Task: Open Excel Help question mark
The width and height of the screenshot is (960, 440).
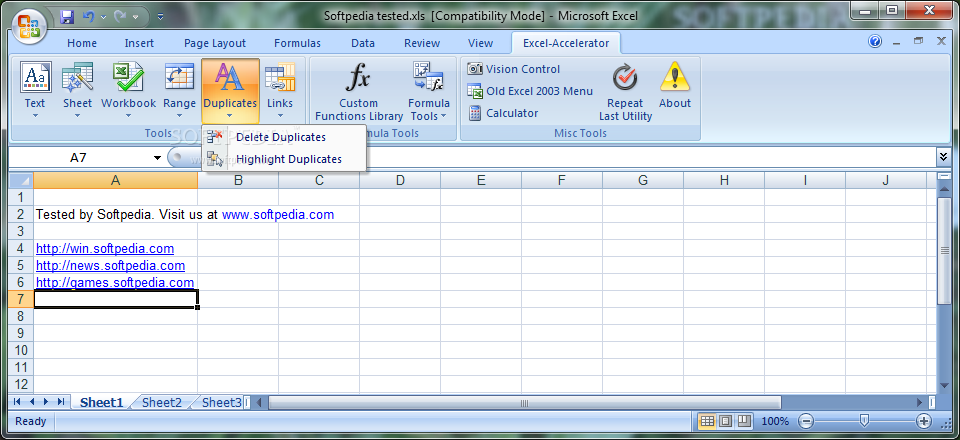Action: coord(875,42)
